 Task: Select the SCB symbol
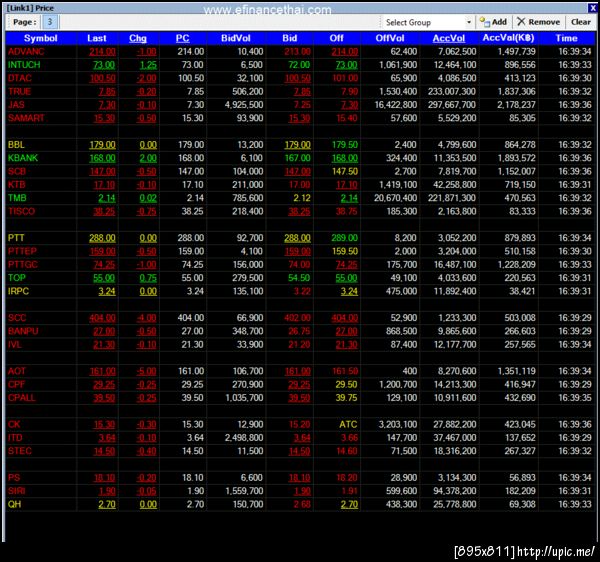(x=17, y=171)
